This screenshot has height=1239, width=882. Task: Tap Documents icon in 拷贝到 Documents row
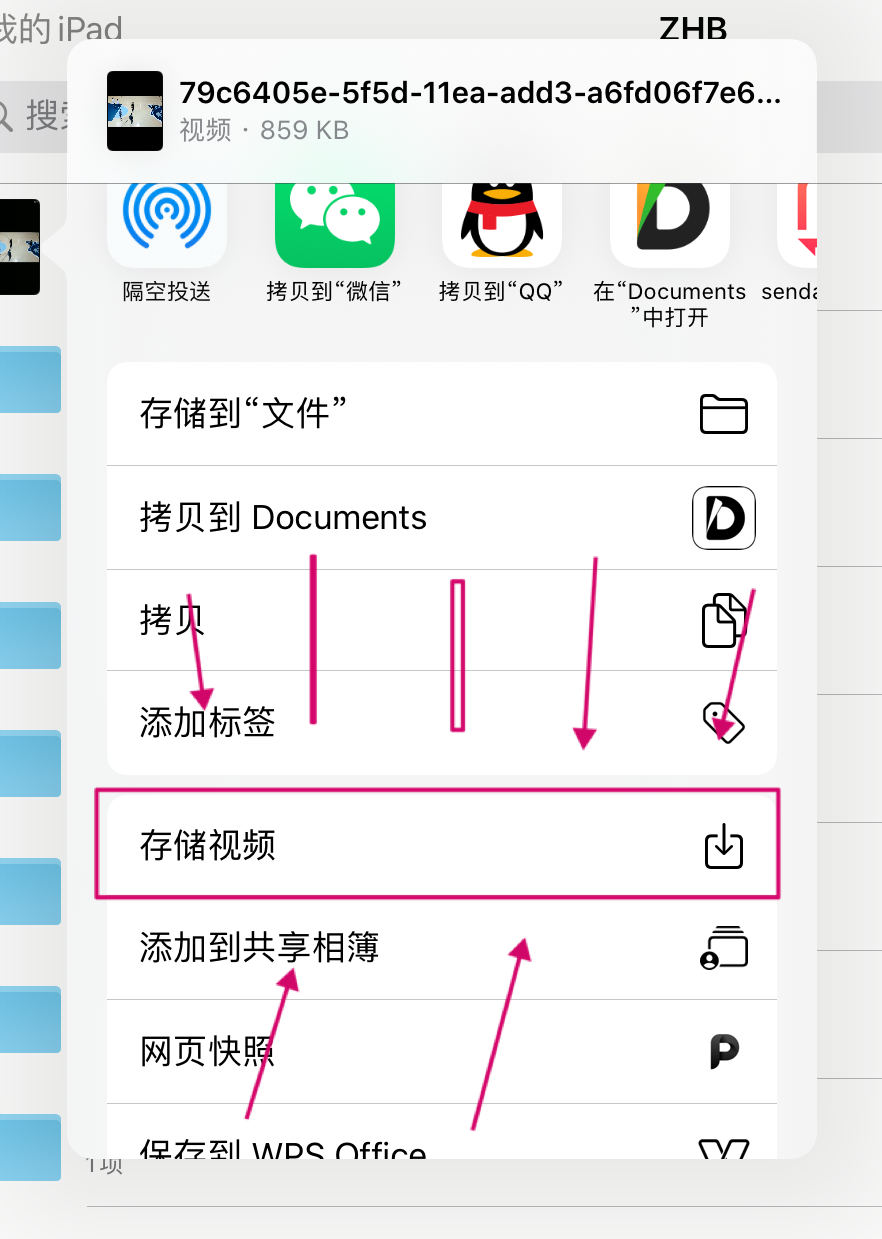pos(724,518)
